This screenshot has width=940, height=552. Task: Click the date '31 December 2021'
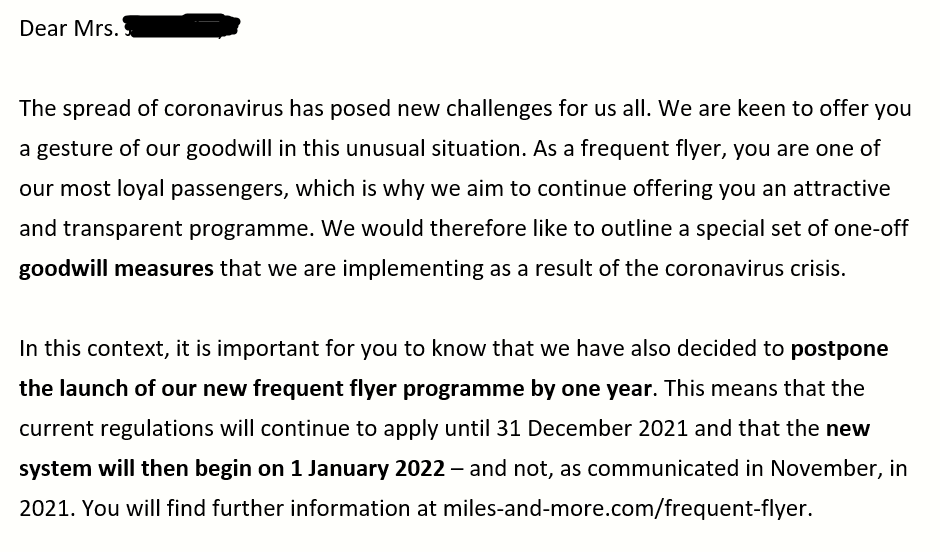click(x=592, y=429)
